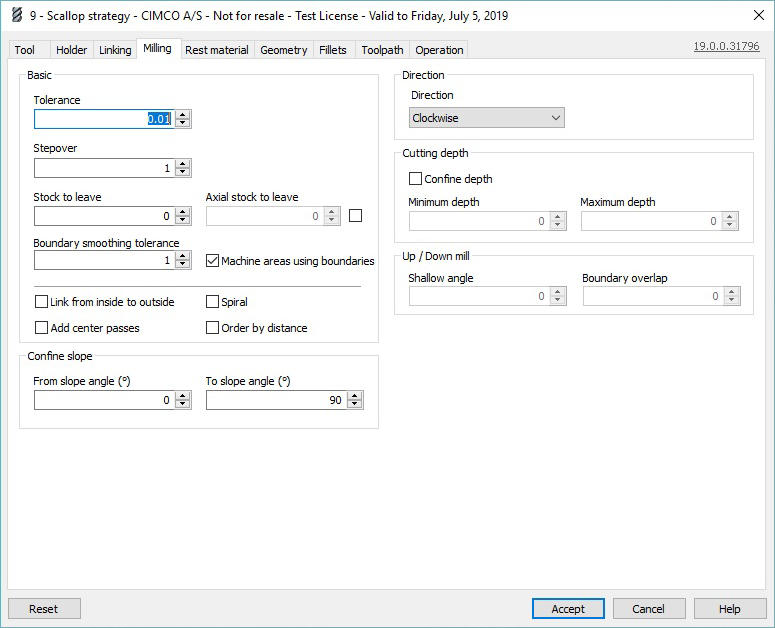Viewport: 775px width, 628px height.
Task: Open the Direction dropdown set to Clockwise
Action: point(487,118)
